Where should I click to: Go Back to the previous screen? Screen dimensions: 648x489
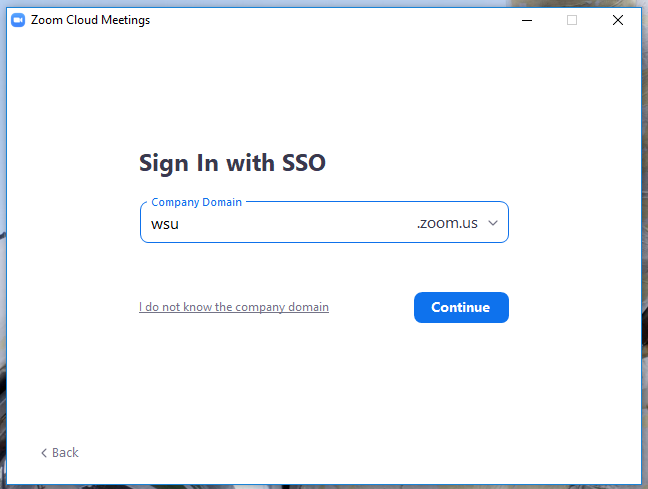[x=60, y=453]
